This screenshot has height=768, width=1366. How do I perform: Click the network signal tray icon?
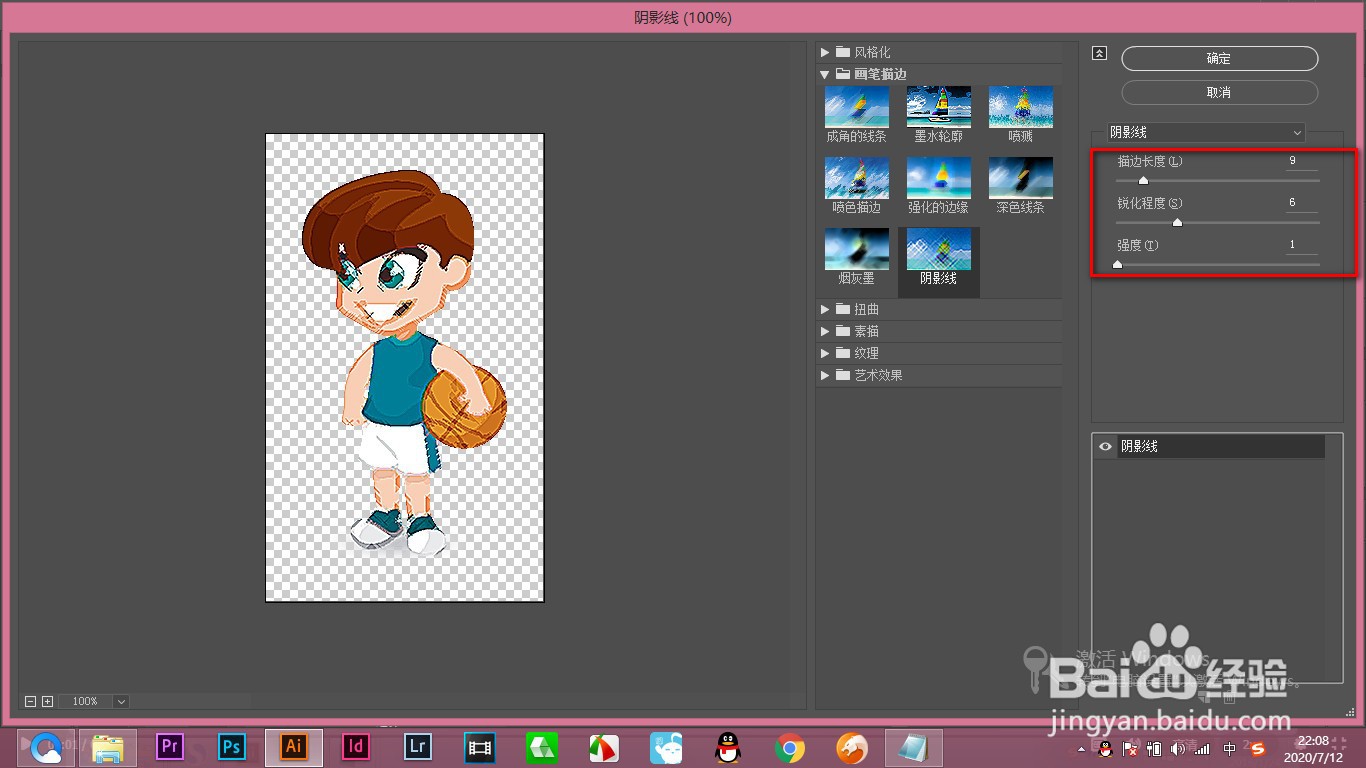(x=1202, y=749)
